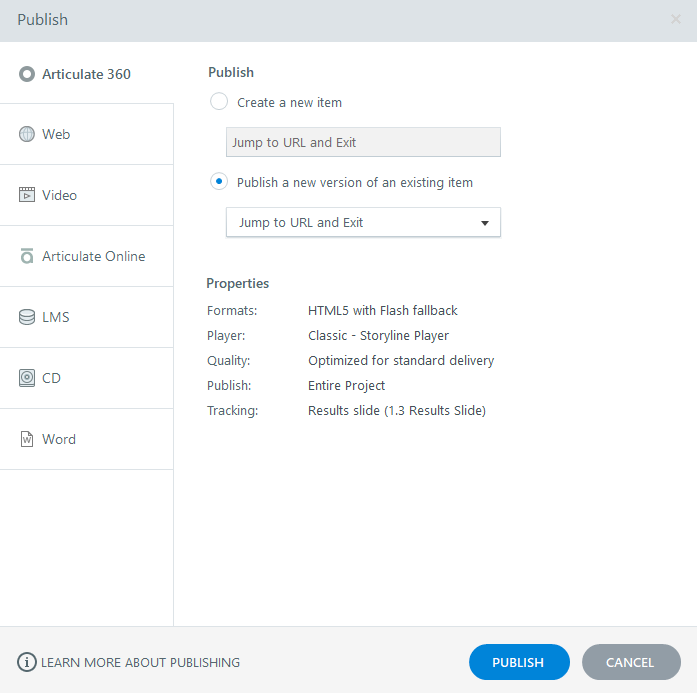Click the new item title text field

pyautogui.click(x=363, y=142)
